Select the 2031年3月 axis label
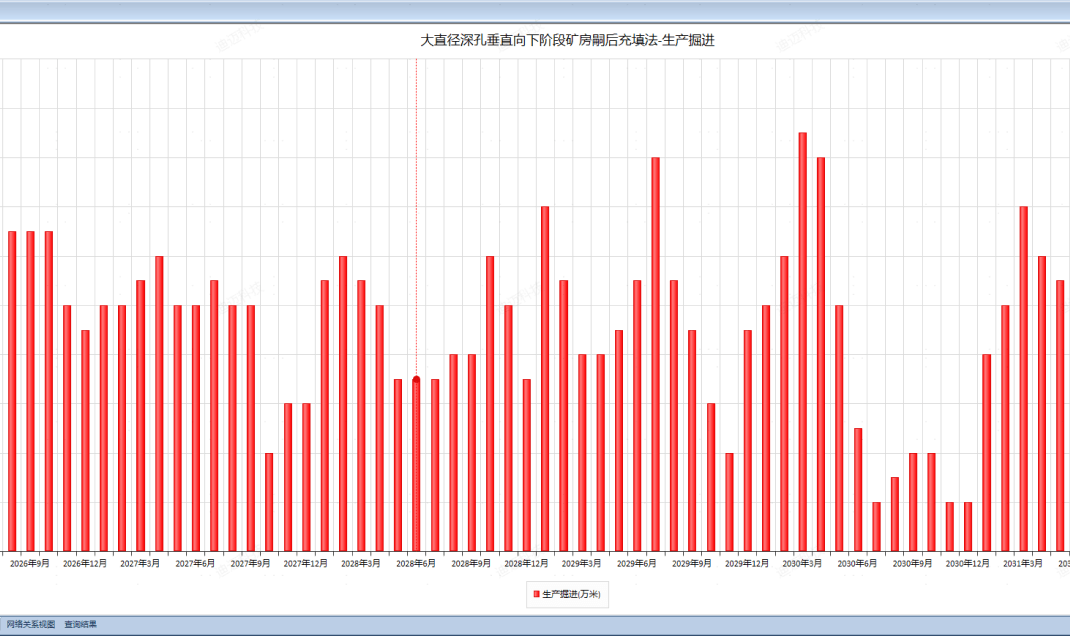The width and height of the screenshot is (1070, 636). tap(1024, 564)
